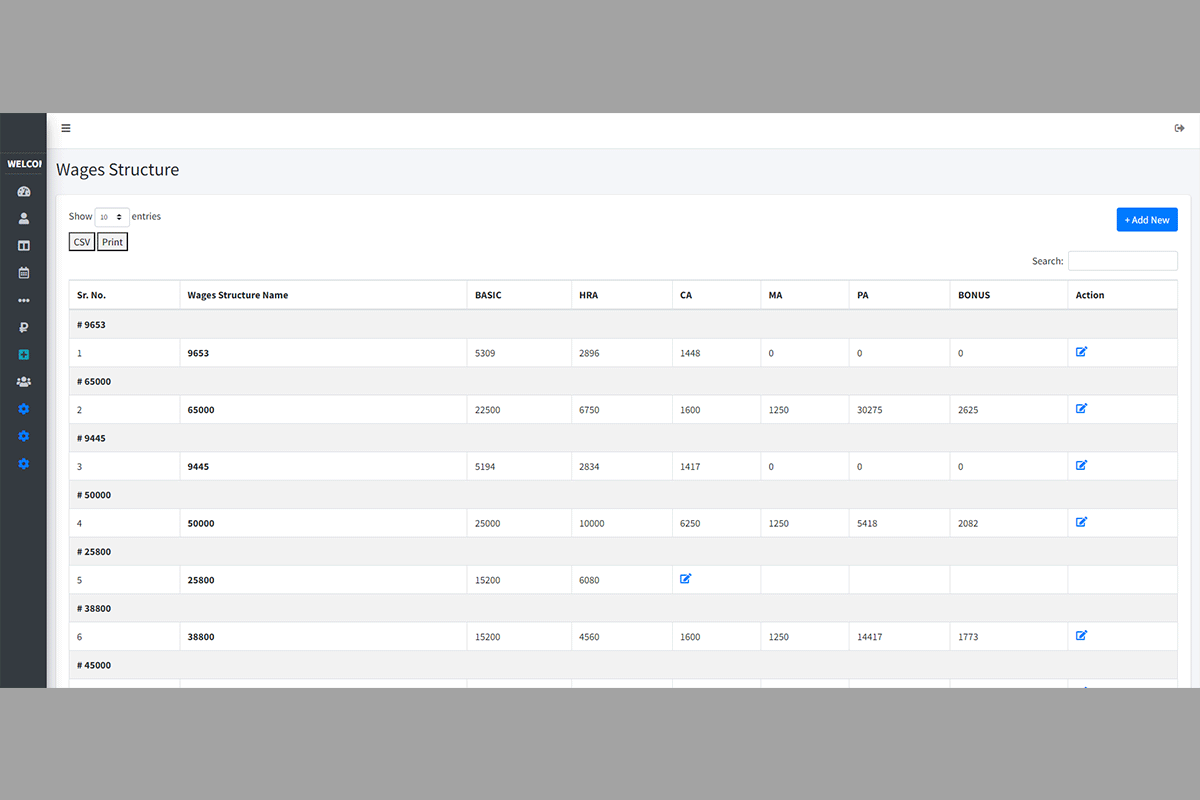Viewport: 1200px width, 800px height.
Task: Click HRA value 6750
Action: [x=589, y=410]
